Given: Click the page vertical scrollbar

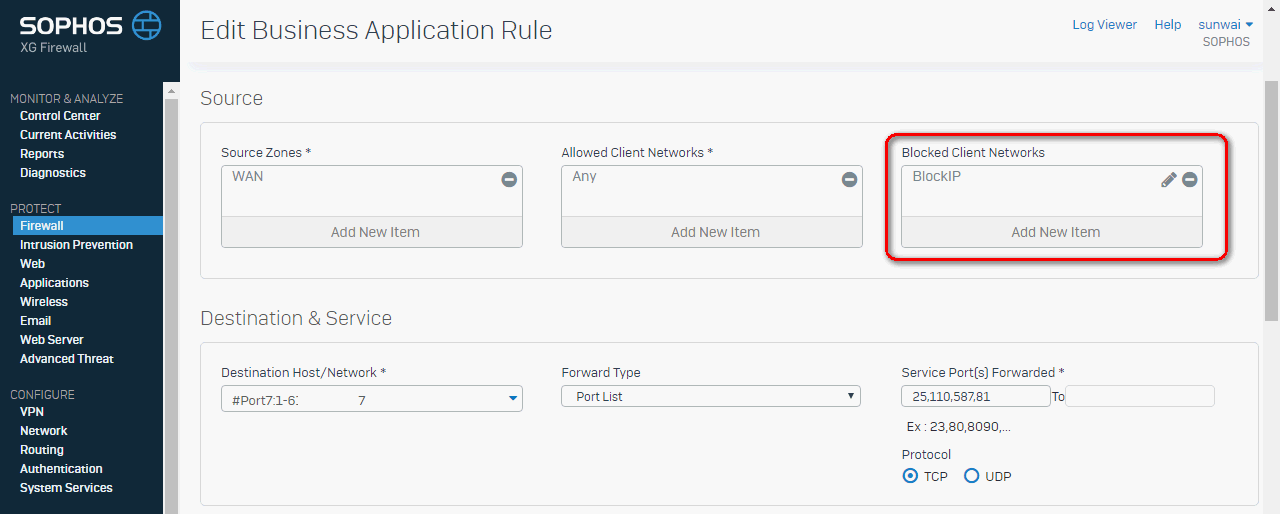Looking at the screenshot, I should pyautogui.click(x=1271, y=200).
